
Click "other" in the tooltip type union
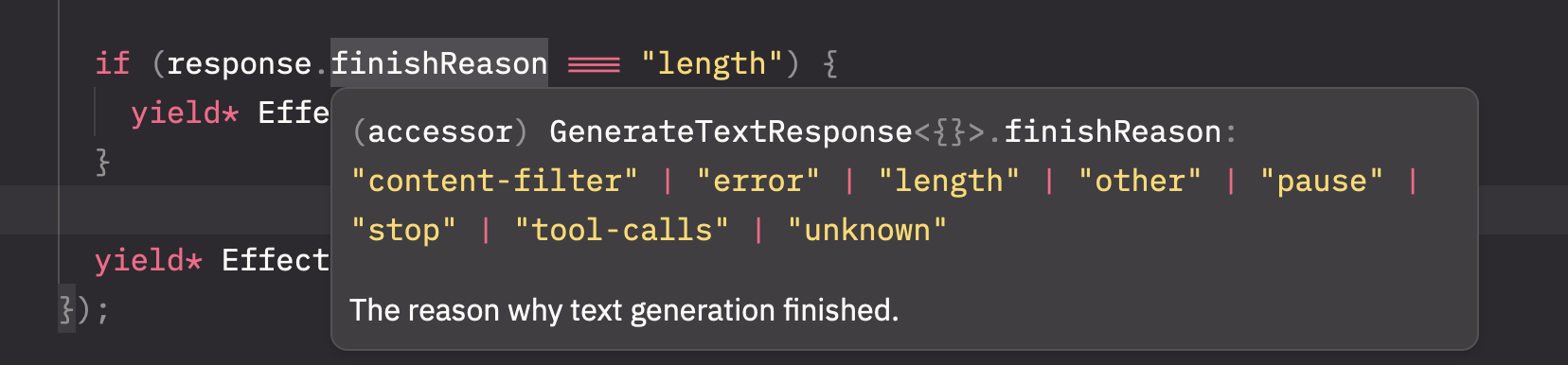tap(1140, 181)
